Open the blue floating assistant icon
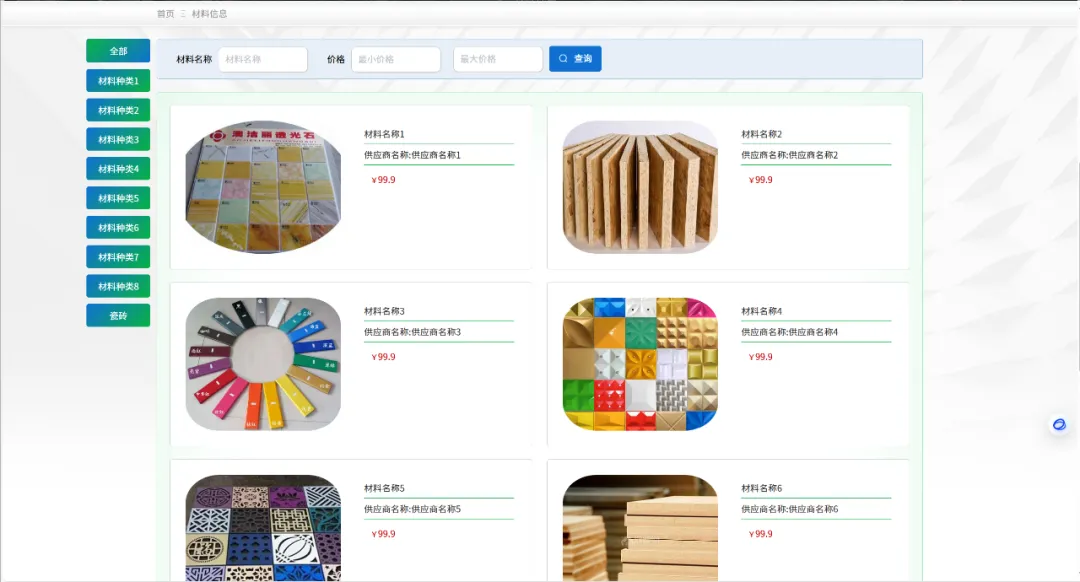The height and width of the screenshot is (582, 1080). tap(1059, 424)
